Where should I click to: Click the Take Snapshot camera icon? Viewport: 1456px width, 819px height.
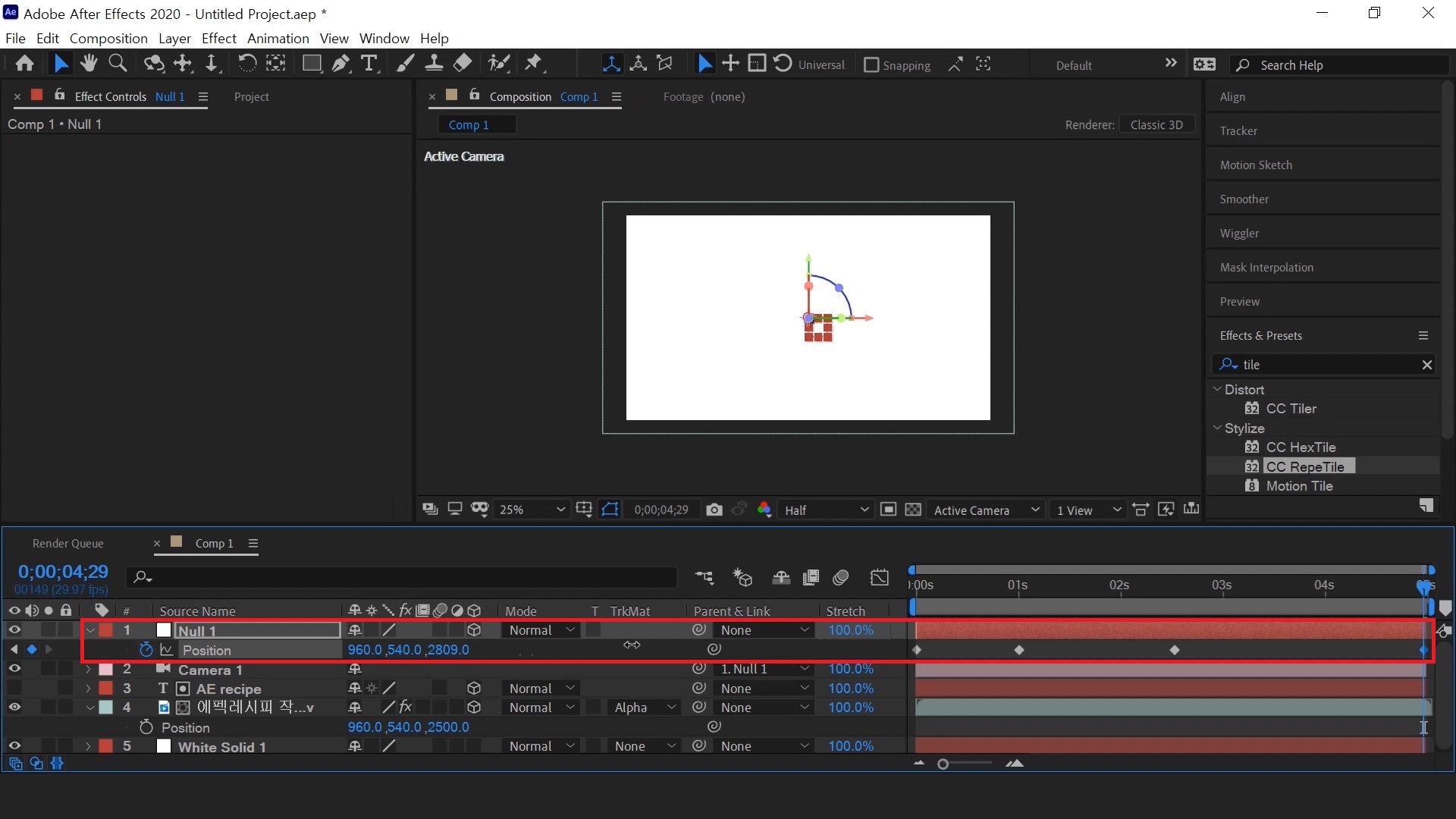point(714,510)
